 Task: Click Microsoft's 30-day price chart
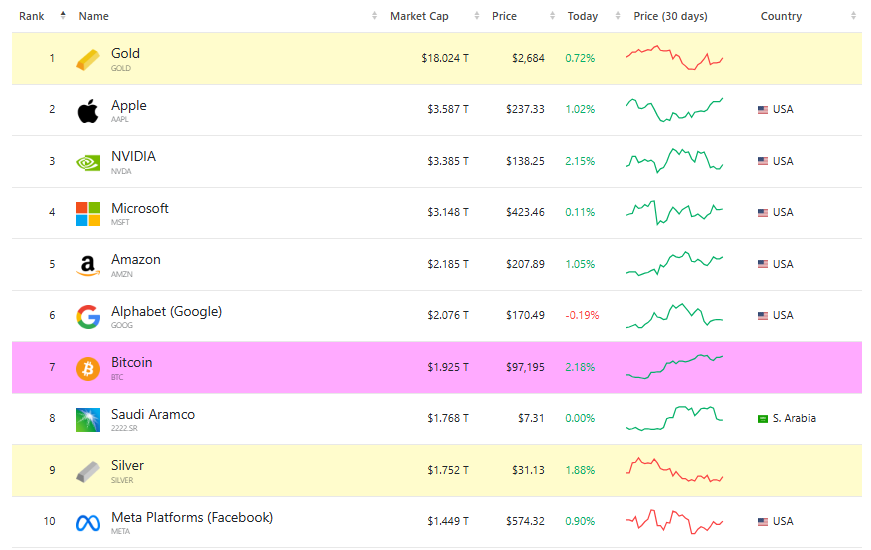674,212
